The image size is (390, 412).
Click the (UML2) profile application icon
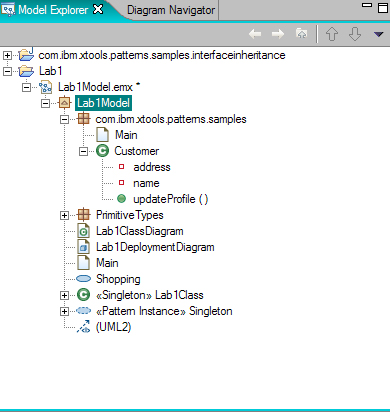(84, 327)
